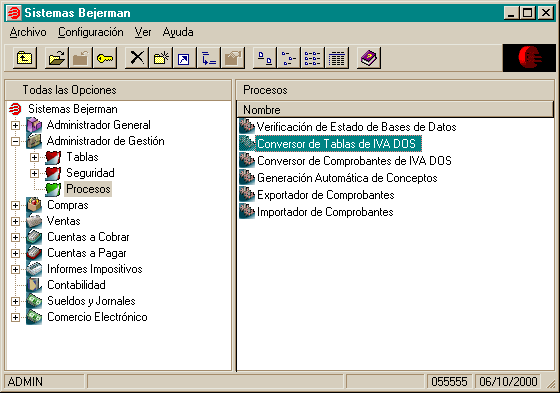
Task: Select the Sistemas Bejerman root node
Action: pos(73,109)
